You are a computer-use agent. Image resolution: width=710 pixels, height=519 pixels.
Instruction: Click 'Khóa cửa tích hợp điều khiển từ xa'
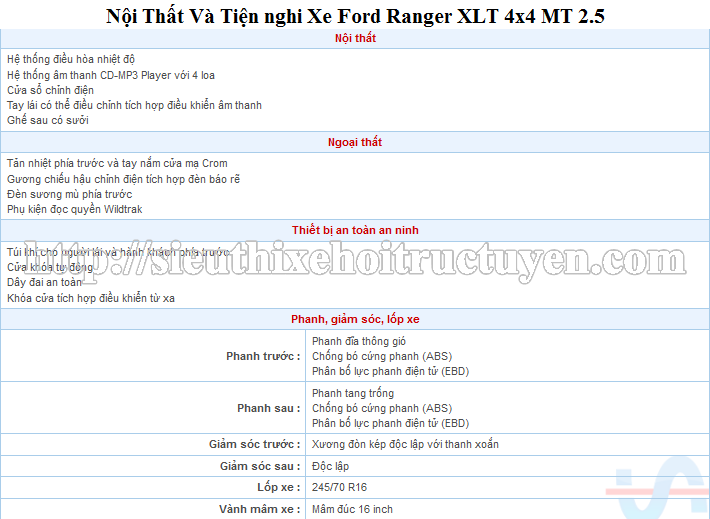91,298
